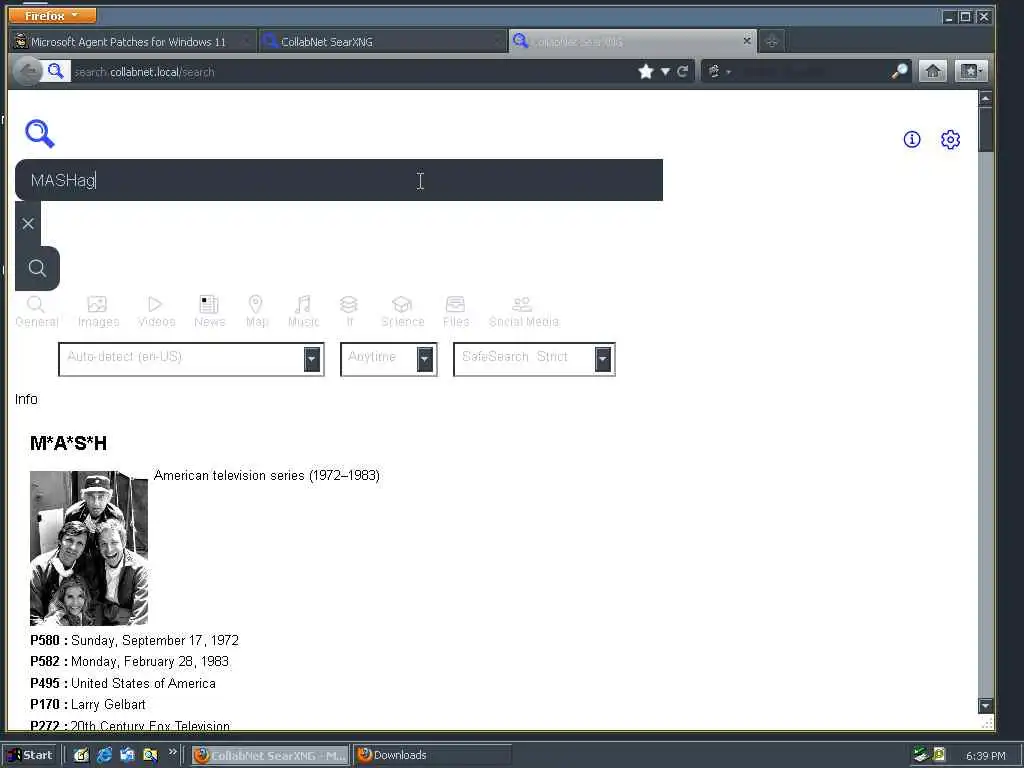Go to the home page
Image resolution: width=1024 pixels, height=768 pixels.
tap(933, 71)
